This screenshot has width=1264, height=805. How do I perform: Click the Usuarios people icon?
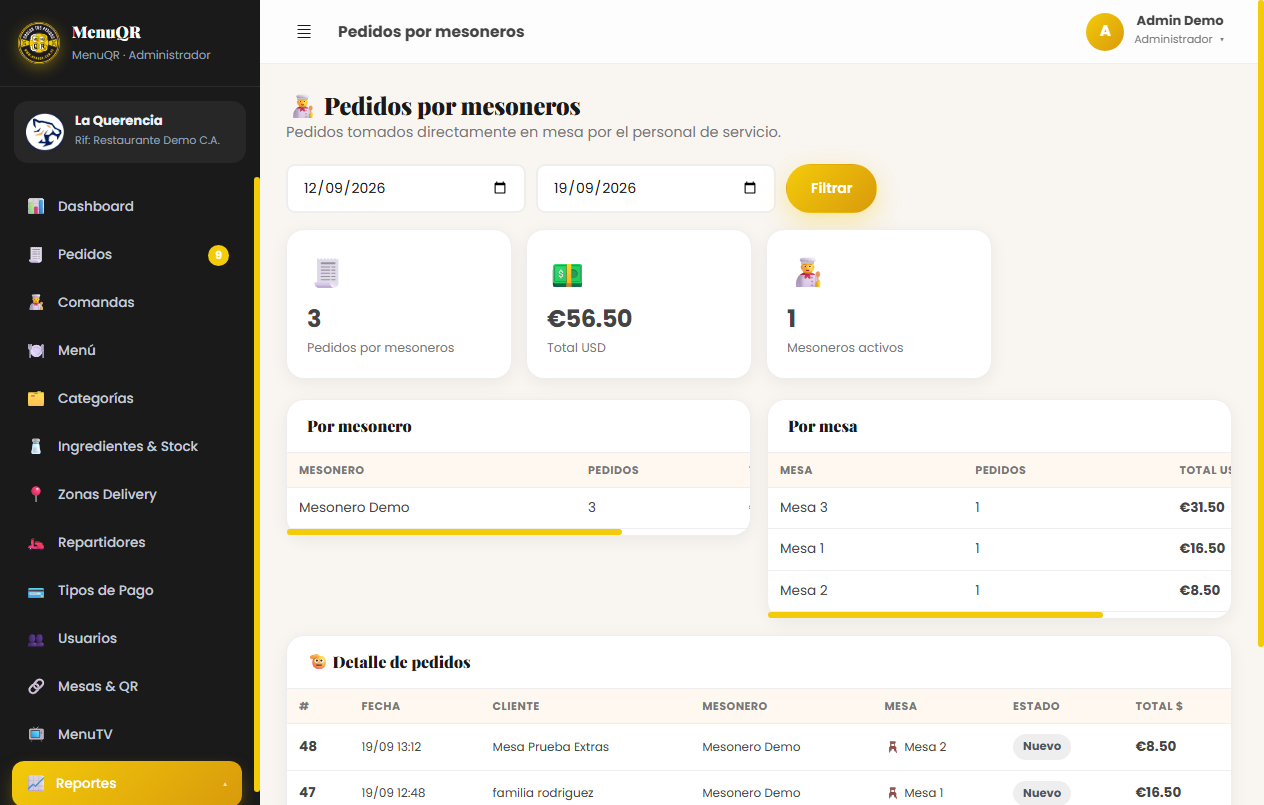(36, 638)
